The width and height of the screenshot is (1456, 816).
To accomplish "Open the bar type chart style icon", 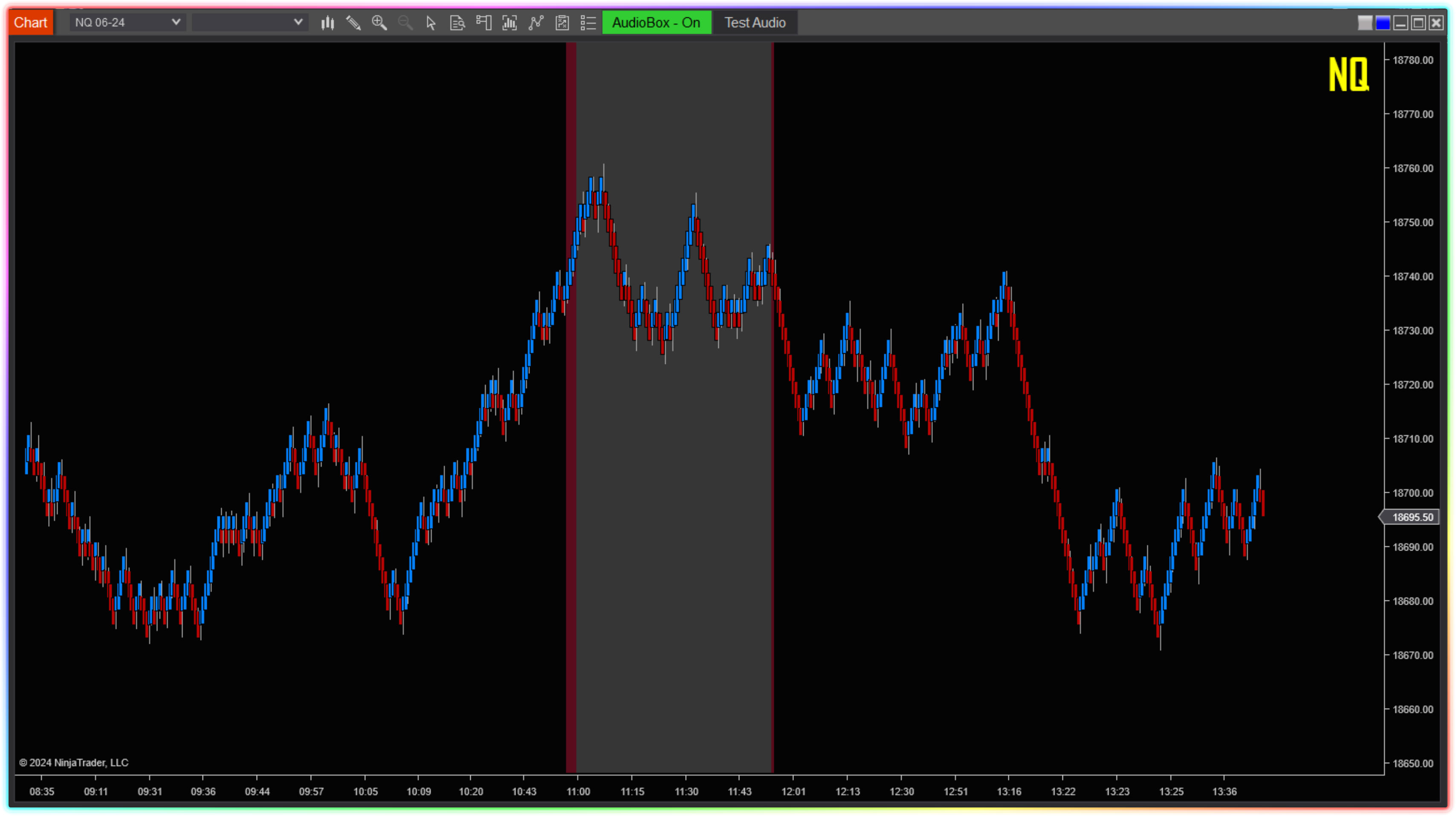I will coord(328,23).
